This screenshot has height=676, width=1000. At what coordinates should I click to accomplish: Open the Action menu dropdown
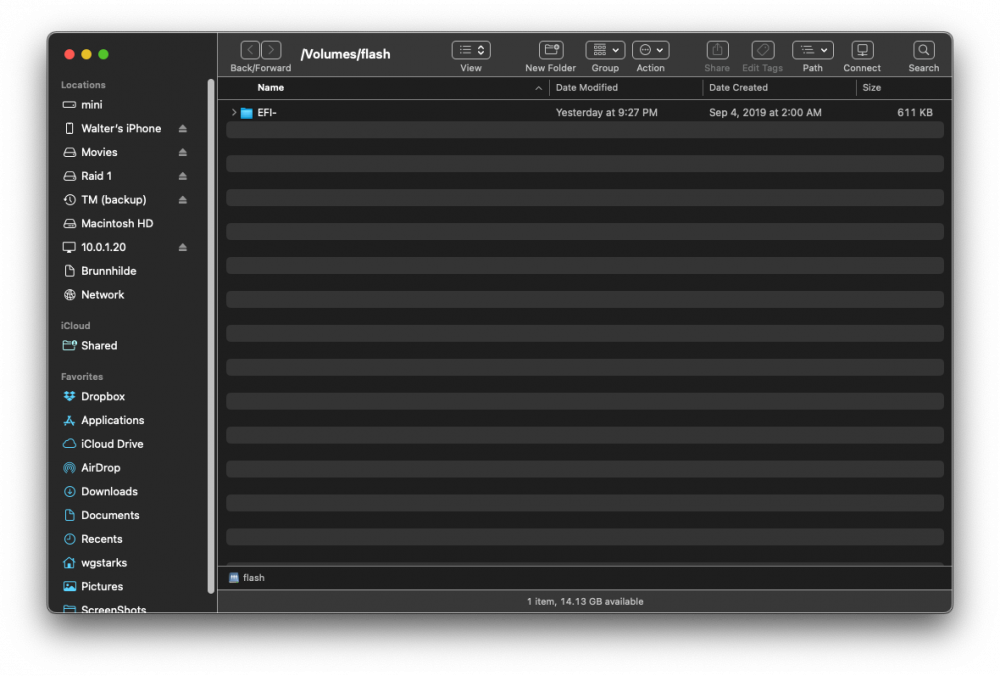pos(651,50)
